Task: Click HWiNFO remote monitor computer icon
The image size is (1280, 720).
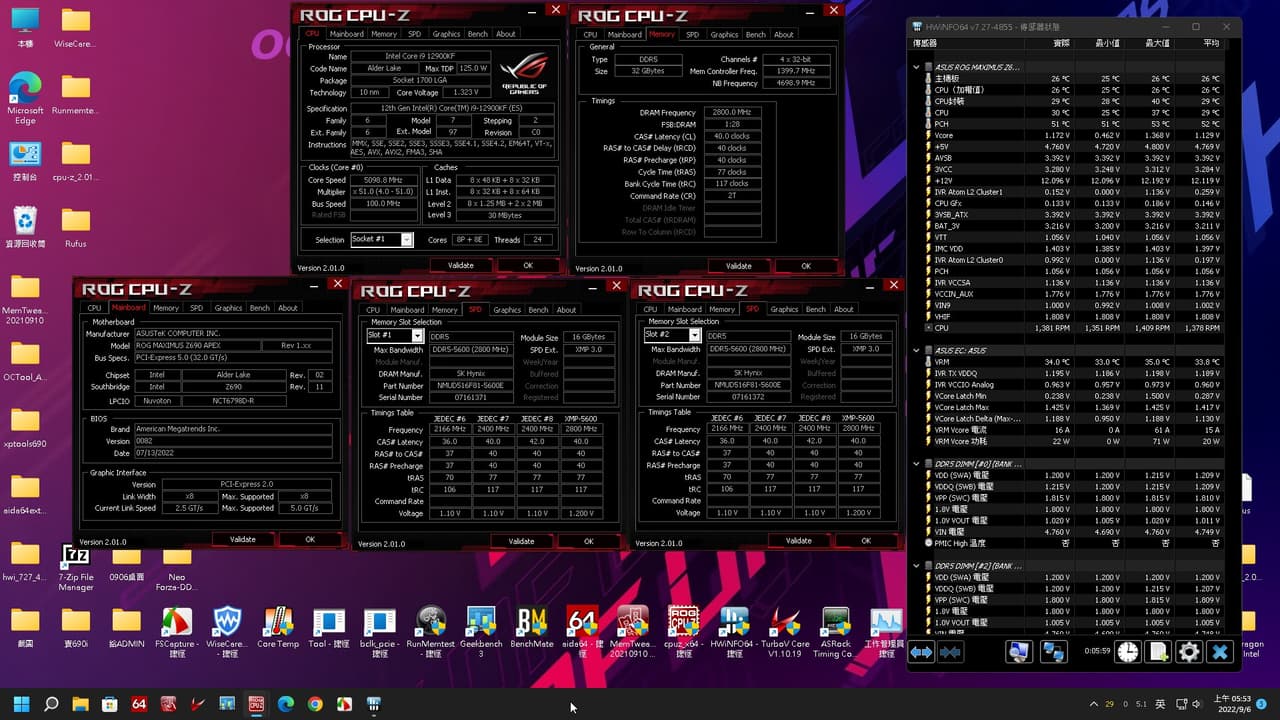Action: pos(1019,652)
